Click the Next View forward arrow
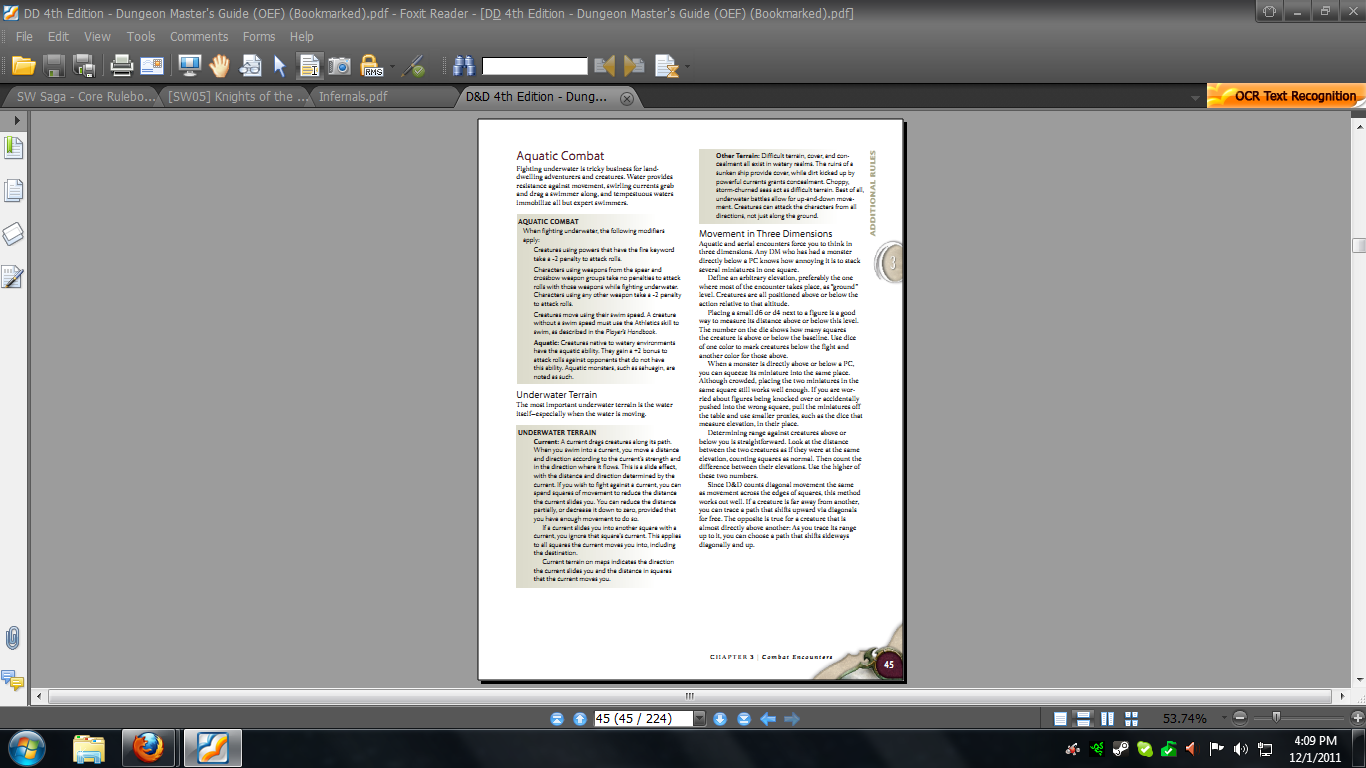The image size is (1366, 768). (792, 718)
